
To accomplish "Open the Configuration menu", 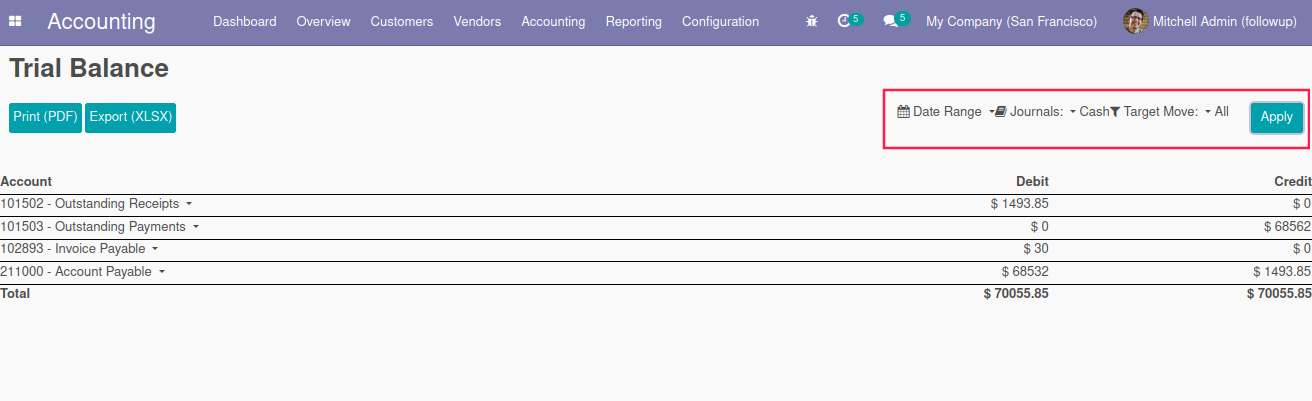I will [x=720, y=21].
